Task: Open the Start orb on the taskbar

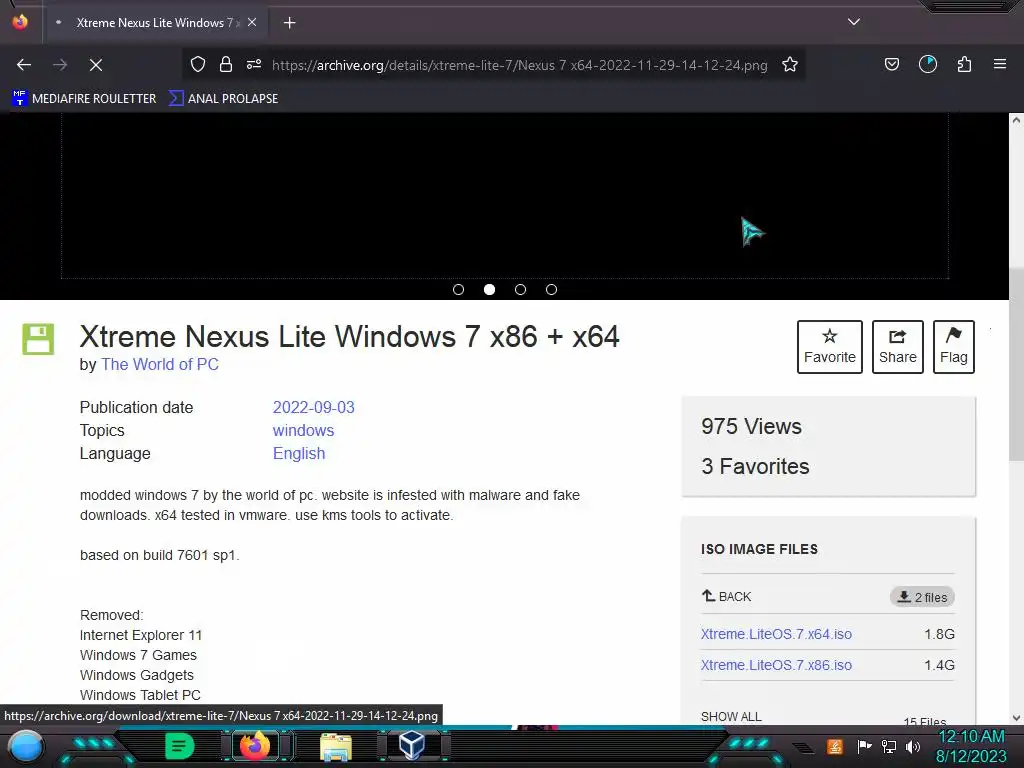Action: 26,747
